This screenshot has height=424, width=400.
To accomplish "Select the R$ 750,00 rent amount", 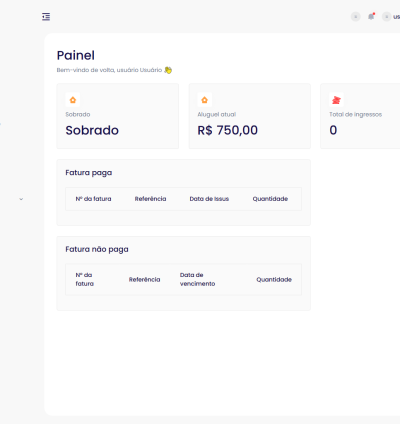I will (228, 130).
